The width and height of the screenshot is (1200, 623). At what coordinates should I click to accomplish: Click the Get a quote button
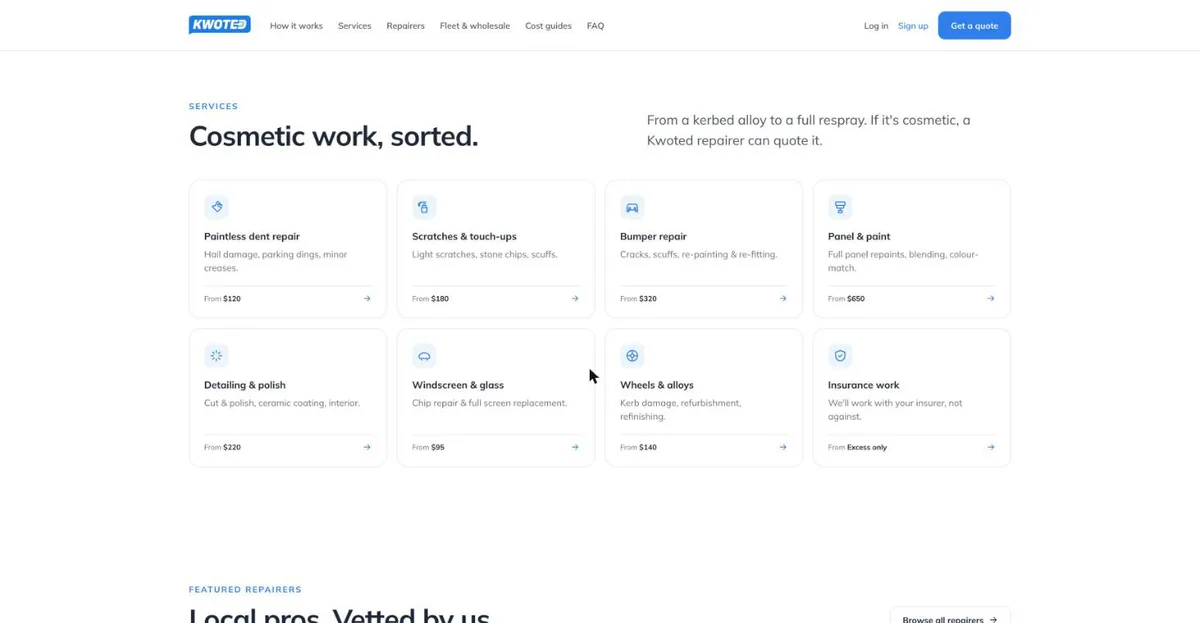[x=974, y=25]
